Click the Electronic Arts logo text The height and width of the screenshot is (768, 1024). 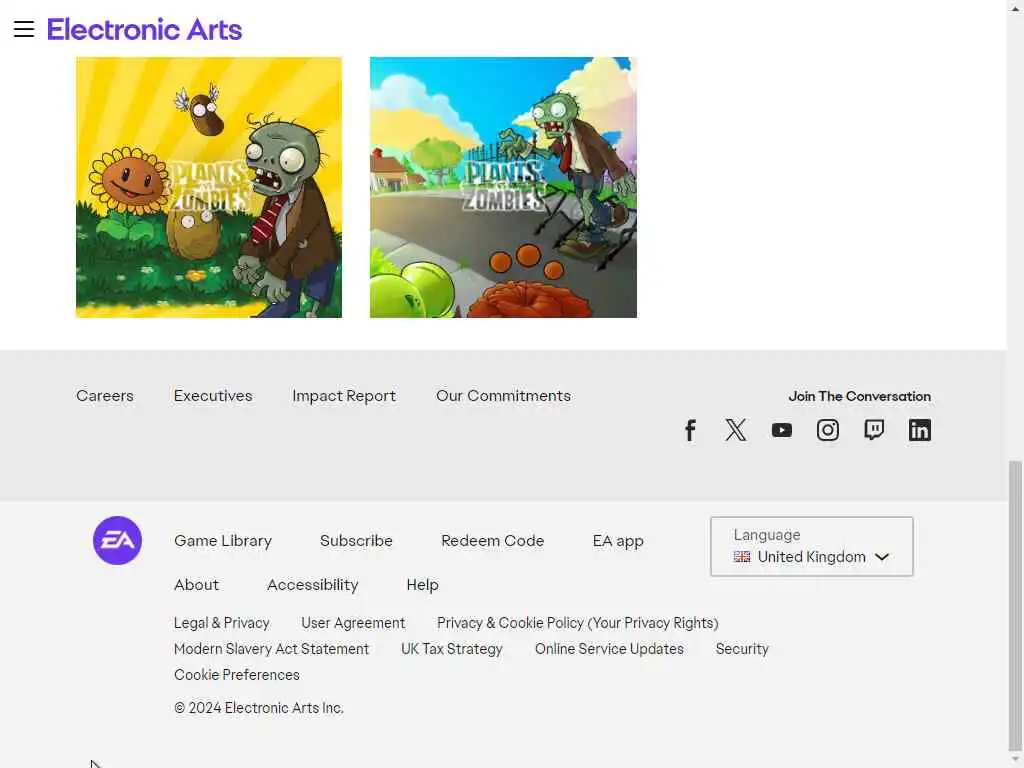[144, 29]
